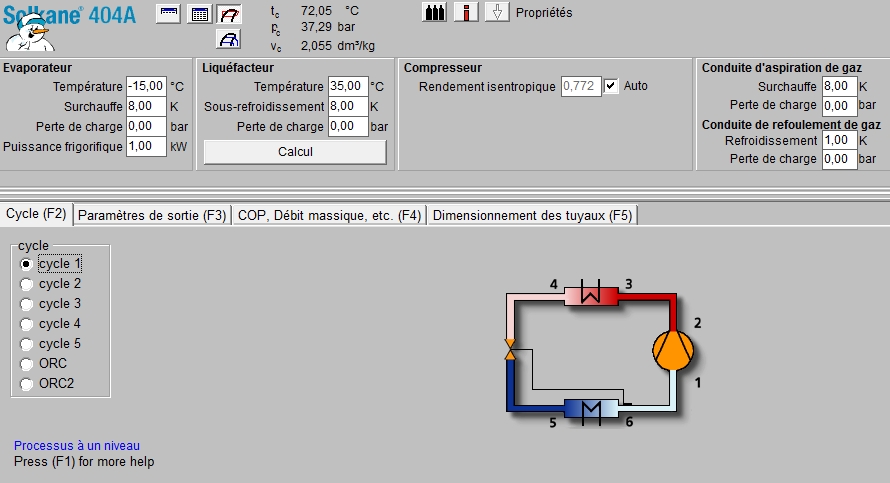Open Dimensionnement des tuyaux (F5) tab

coord(532,216)
